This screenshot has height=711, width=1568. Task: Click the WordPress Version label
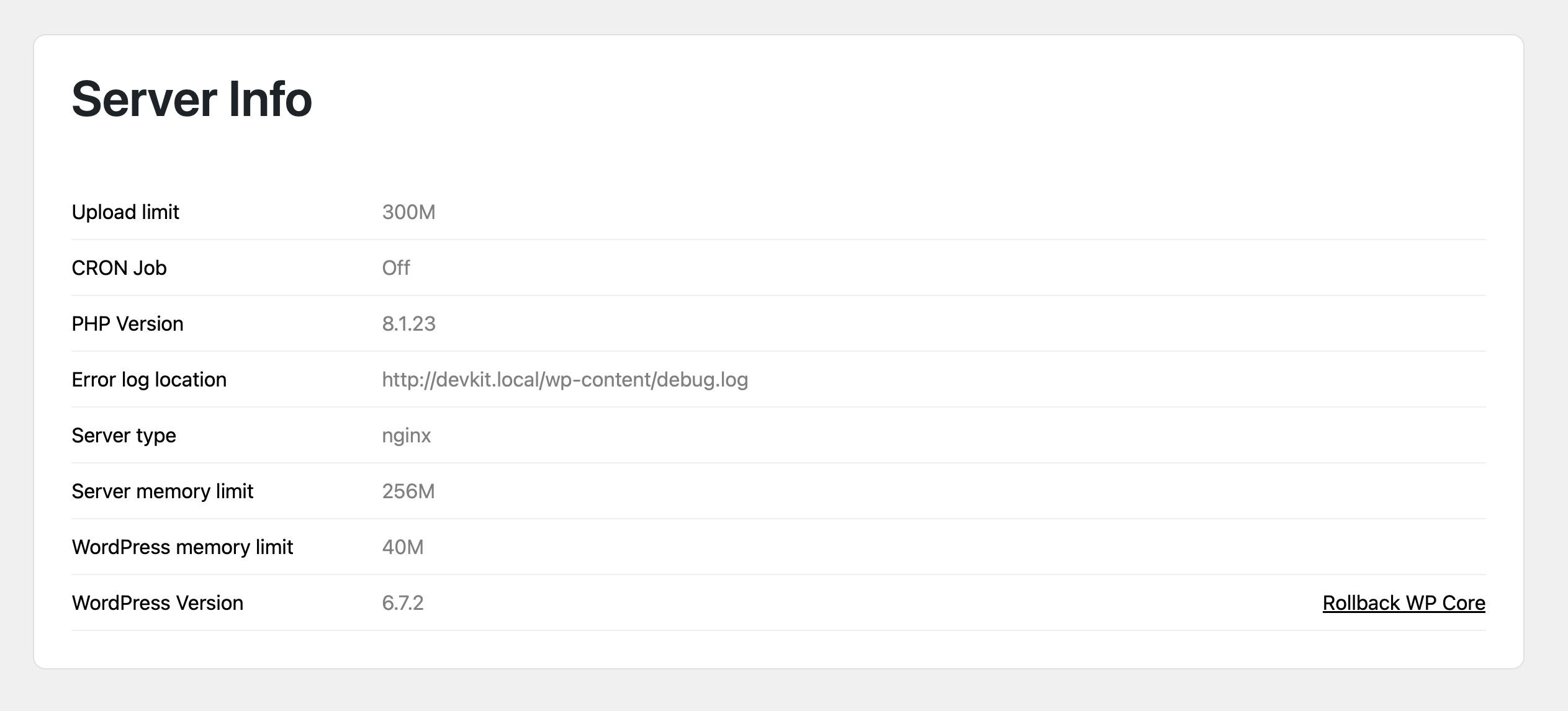(157, 603)
